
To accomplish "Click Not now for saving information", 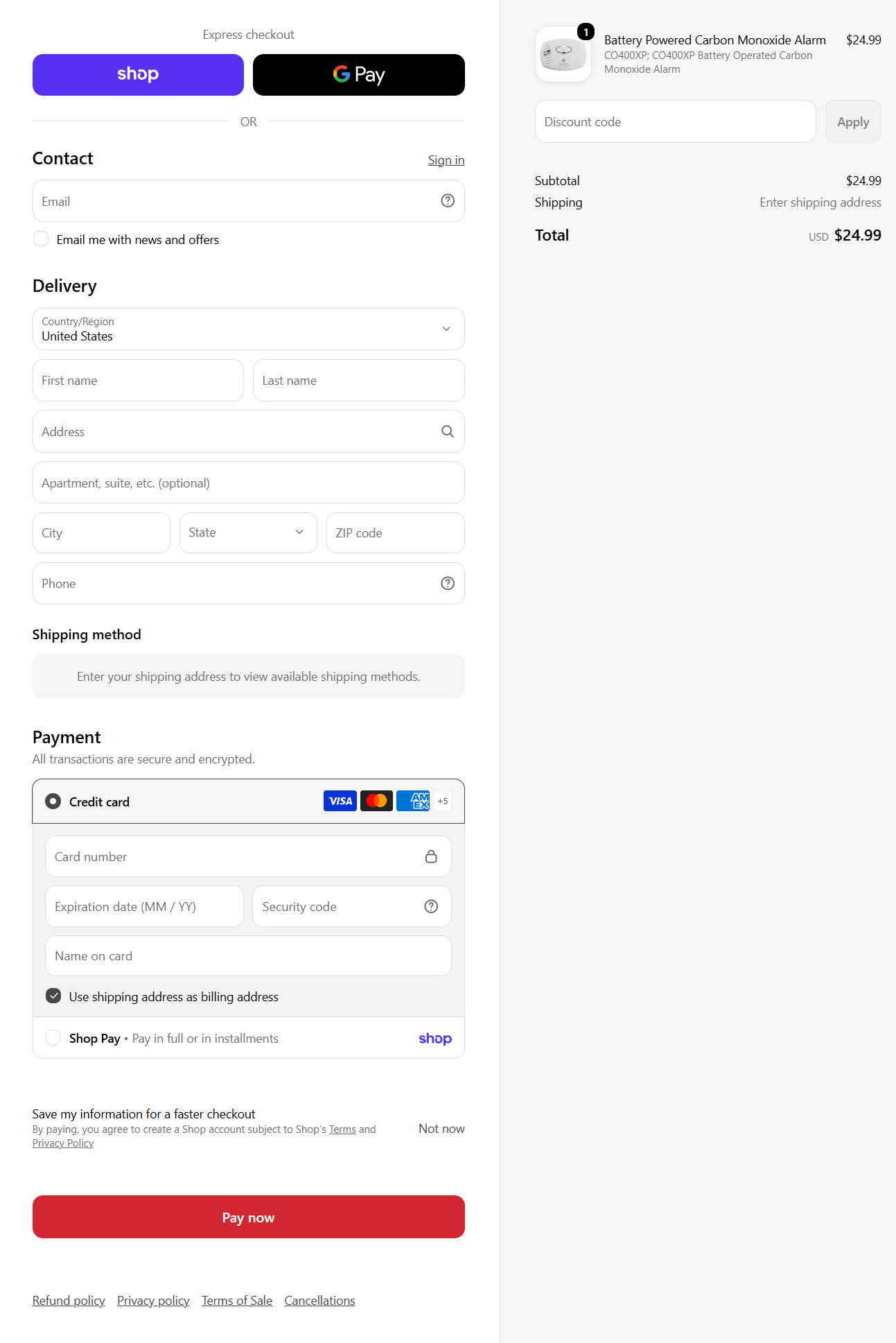I will [441, 1128].
